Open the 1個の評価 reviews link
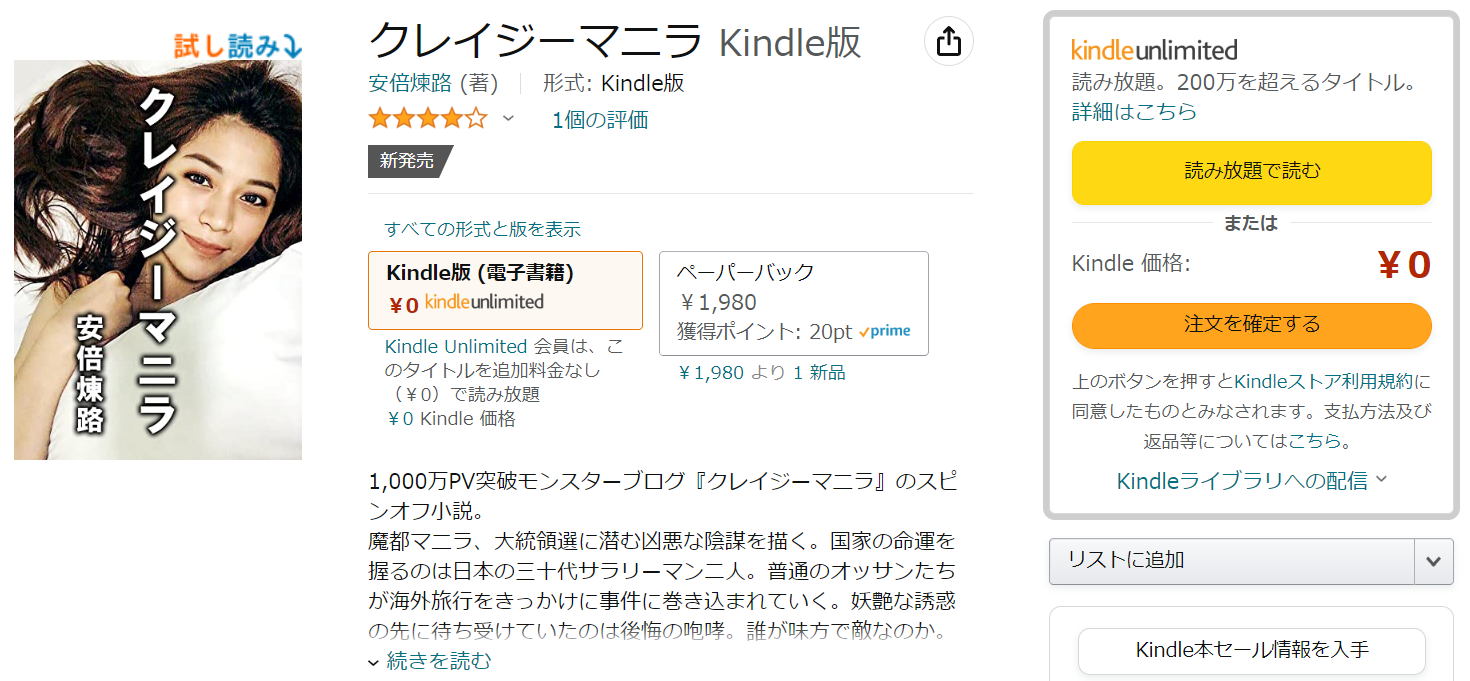Viewport: 1470px width, 681px height. (600, 120)
